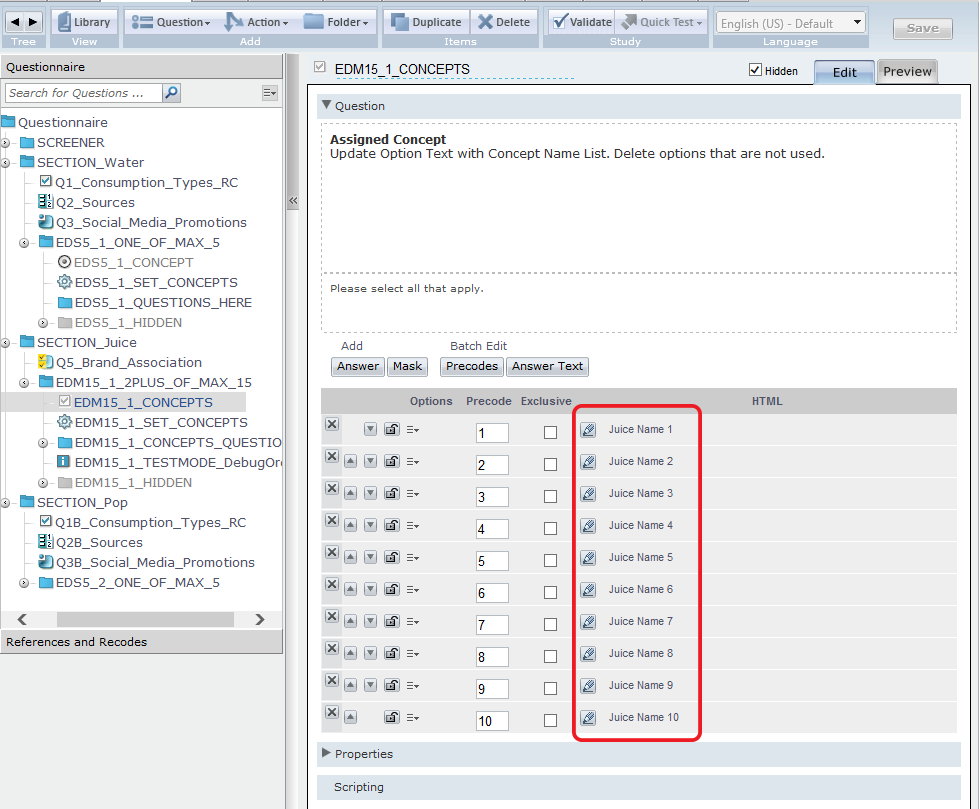Click the precode field containing 5

[x=492, y=561]
